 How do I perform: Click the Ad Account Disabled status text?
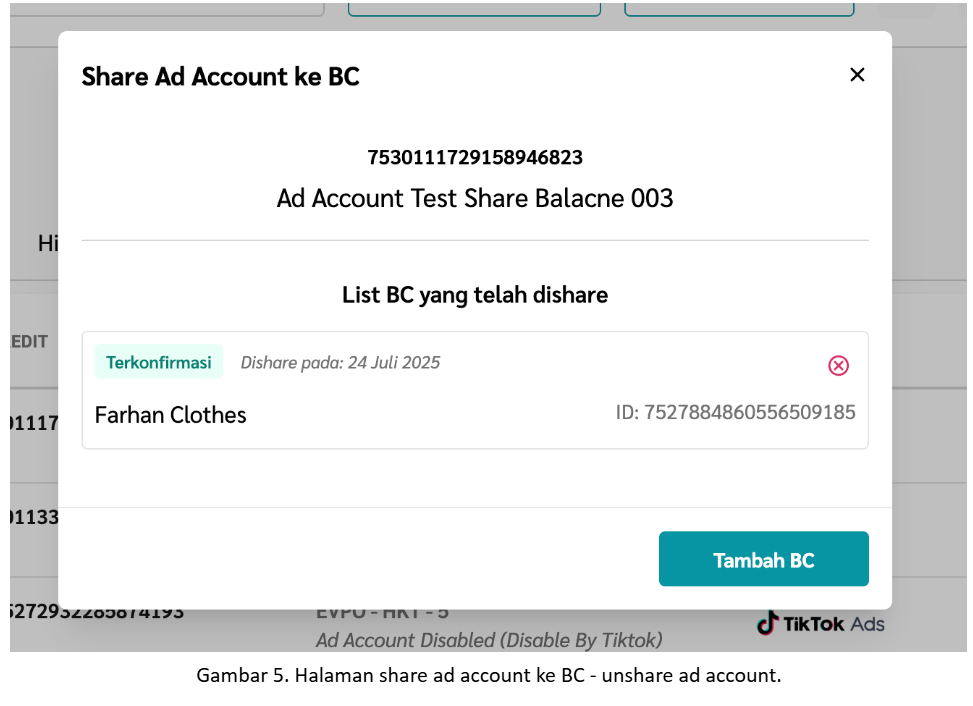click(489, 640)
